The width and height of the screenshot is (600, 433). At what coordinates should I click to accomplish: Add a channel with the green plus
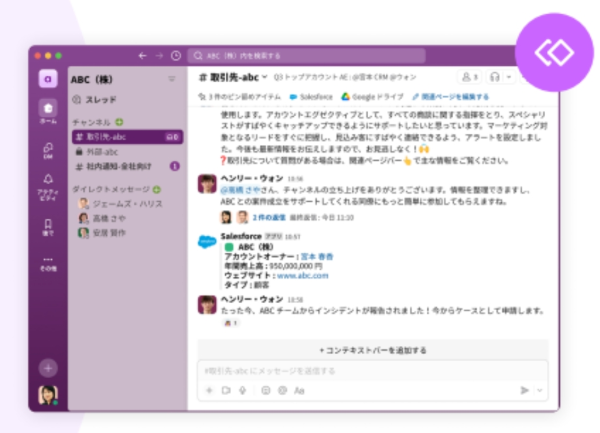(119, 122)
